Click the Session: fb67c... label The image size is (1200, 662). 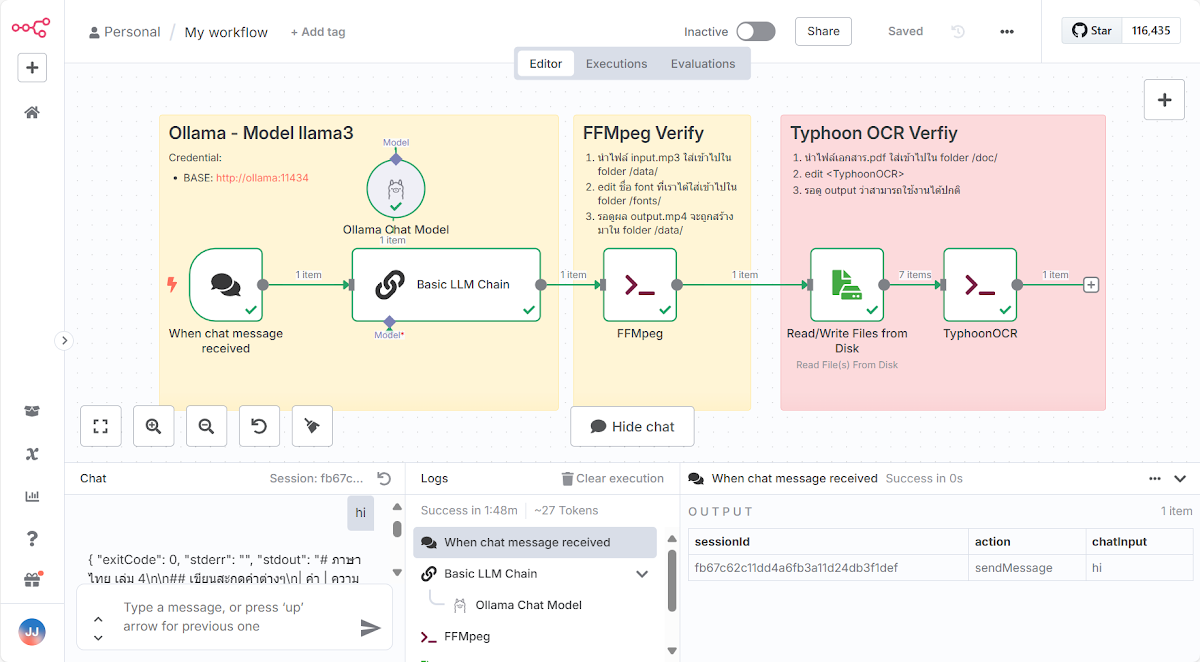point(316,479)
